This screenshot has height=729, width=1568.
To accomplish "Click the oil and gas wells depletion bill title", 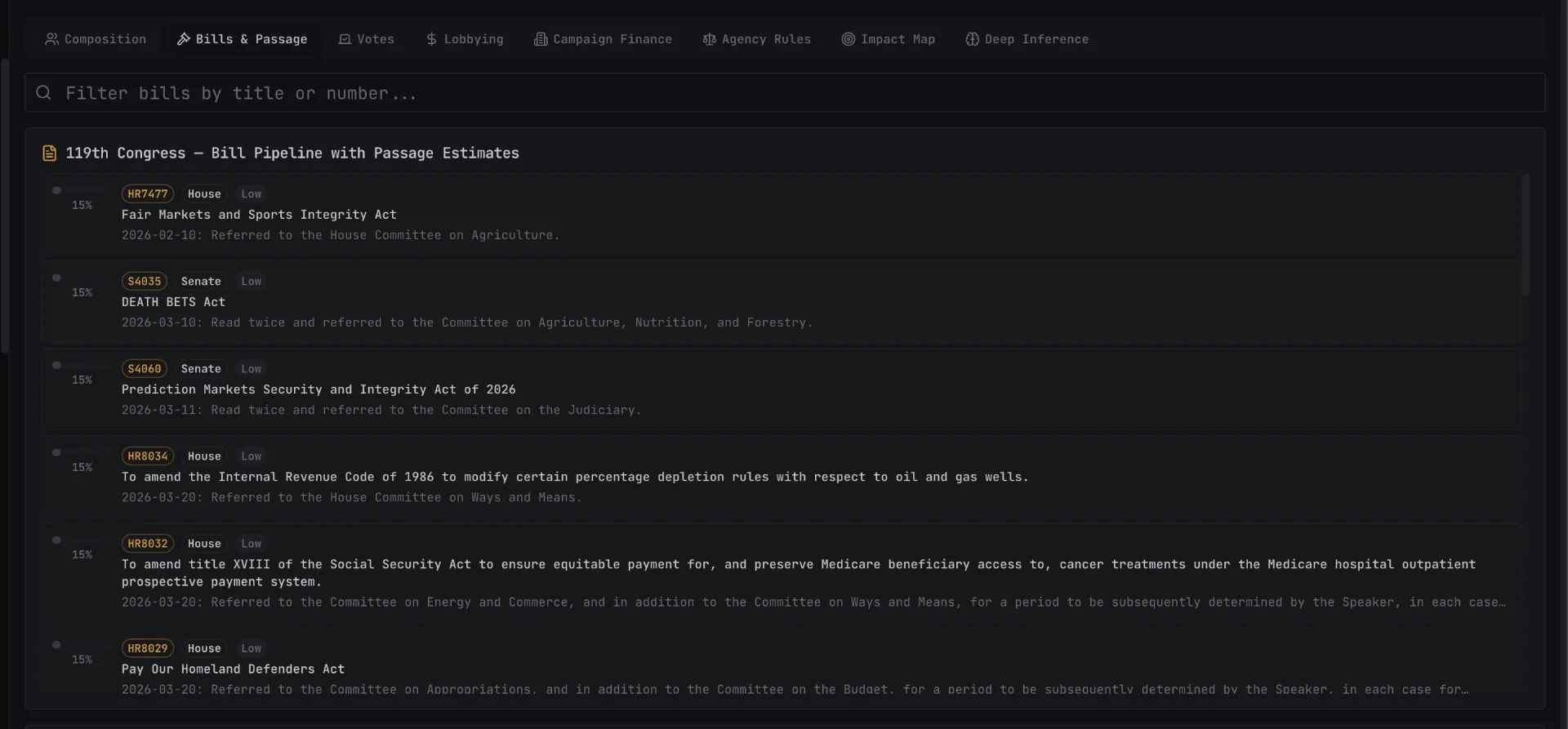I will point(575,478).
